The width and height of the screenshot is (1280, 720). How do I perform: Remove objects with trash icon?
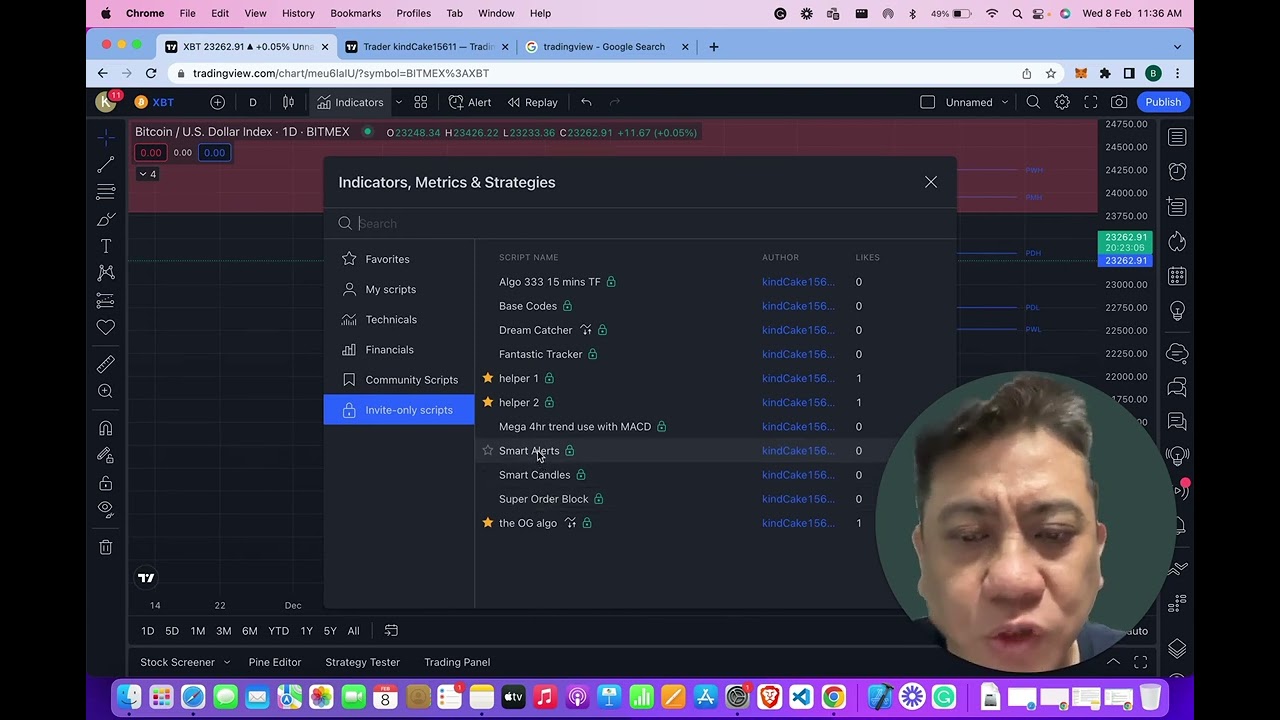[x=106, y=547]
